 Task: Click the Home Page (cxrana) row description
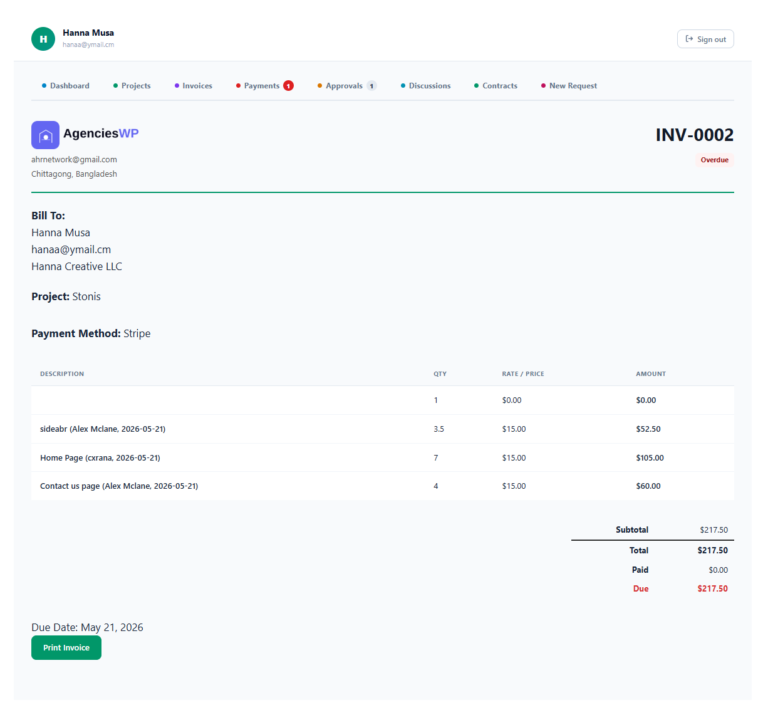[x=100, y=458]
